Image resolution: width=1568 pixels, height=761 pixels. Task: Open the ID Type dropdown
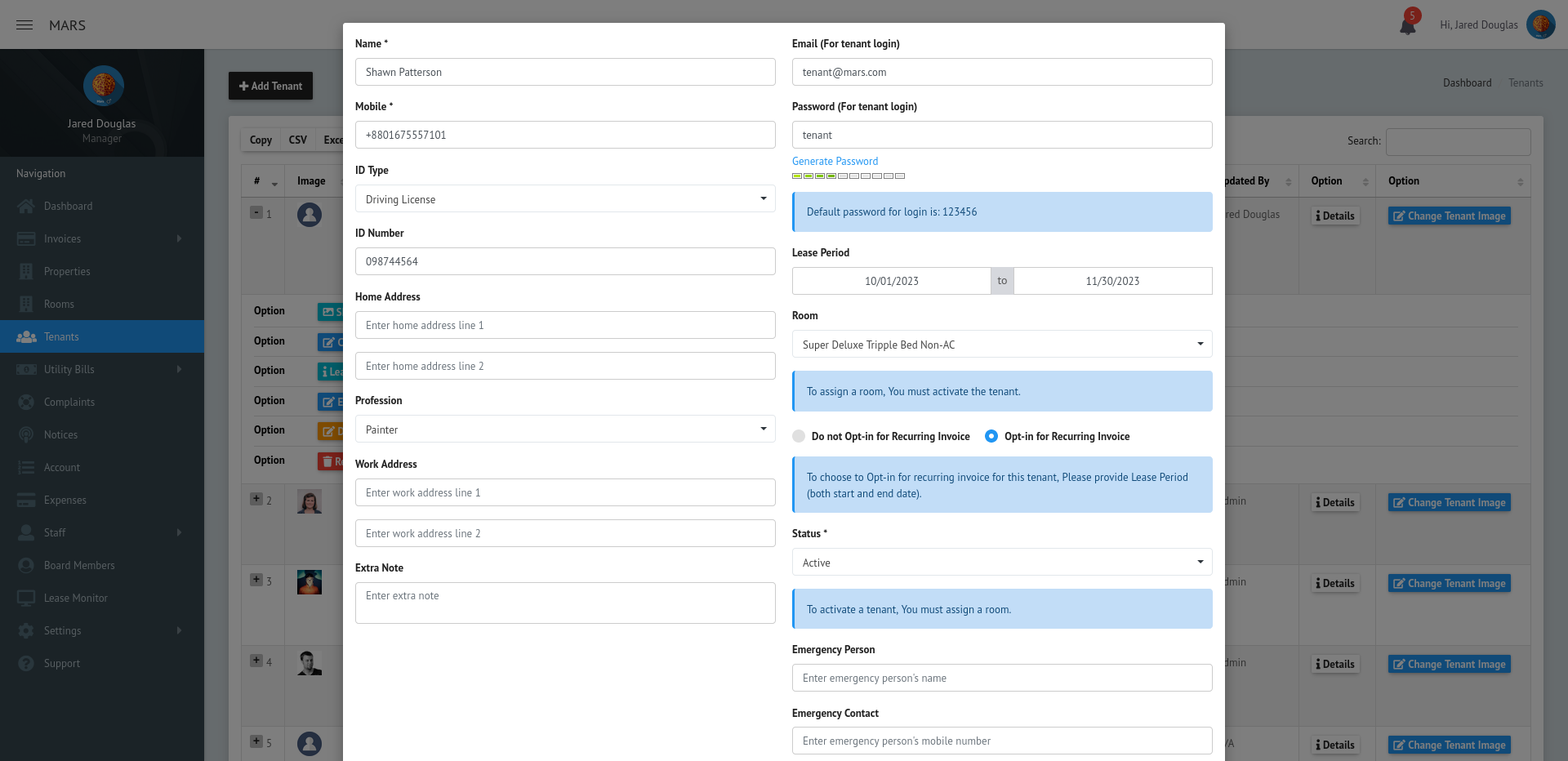click(x=565, y=199)
